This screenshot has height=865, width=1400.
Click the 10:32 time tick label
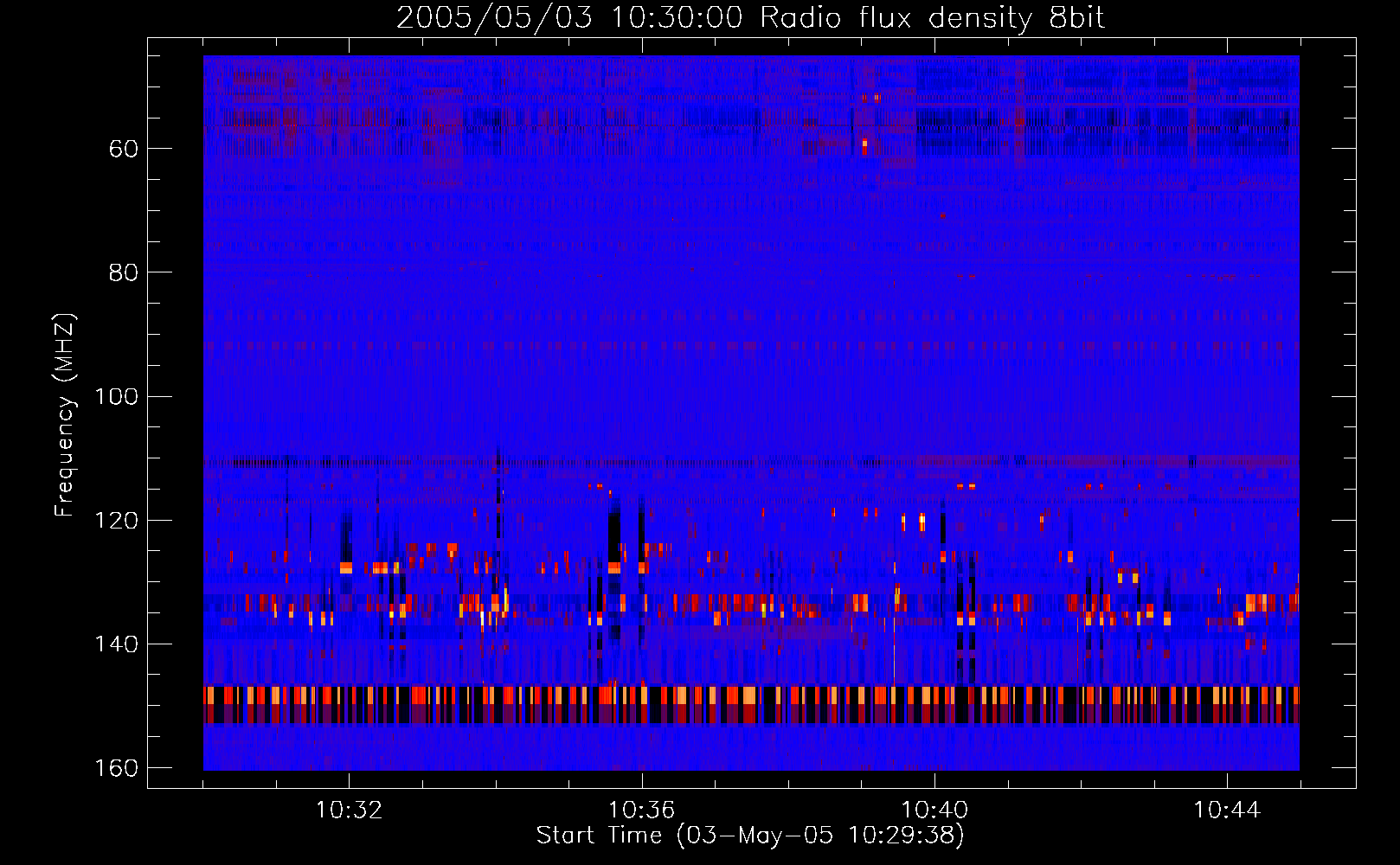click(x=349, y=811)
